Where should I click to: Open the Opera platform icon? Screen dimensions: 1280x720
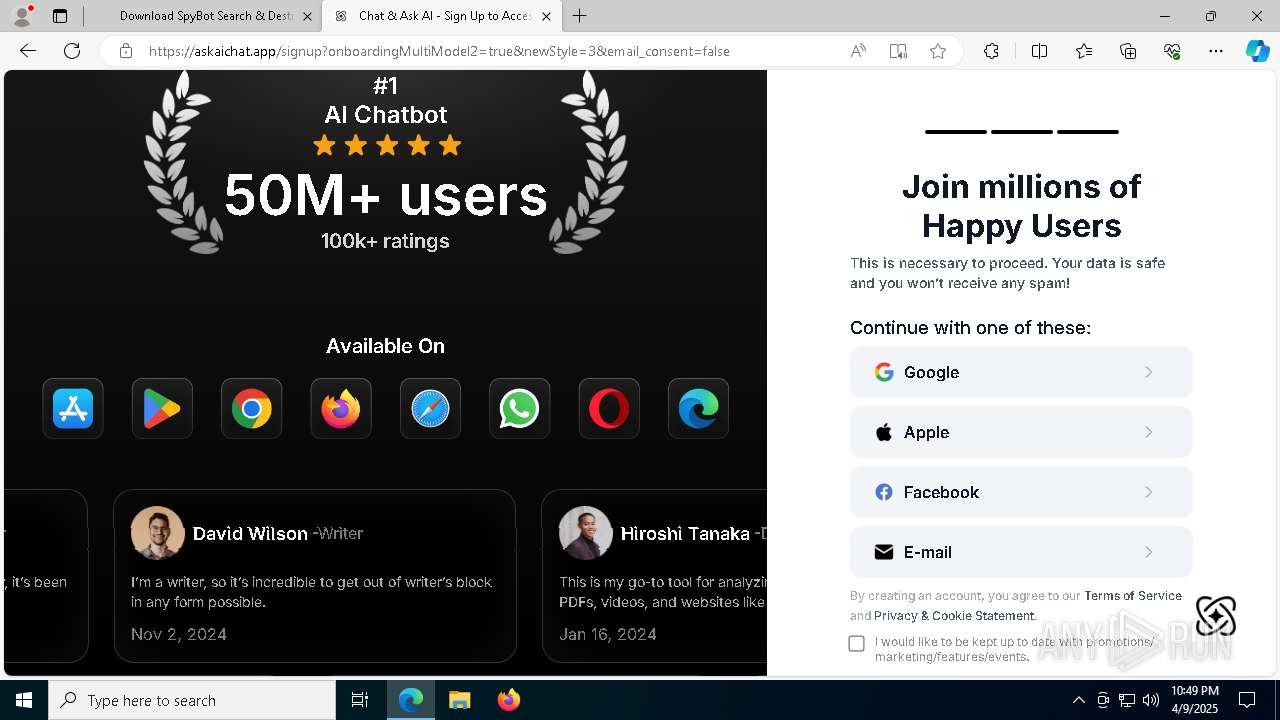click(x=609, y=408)
